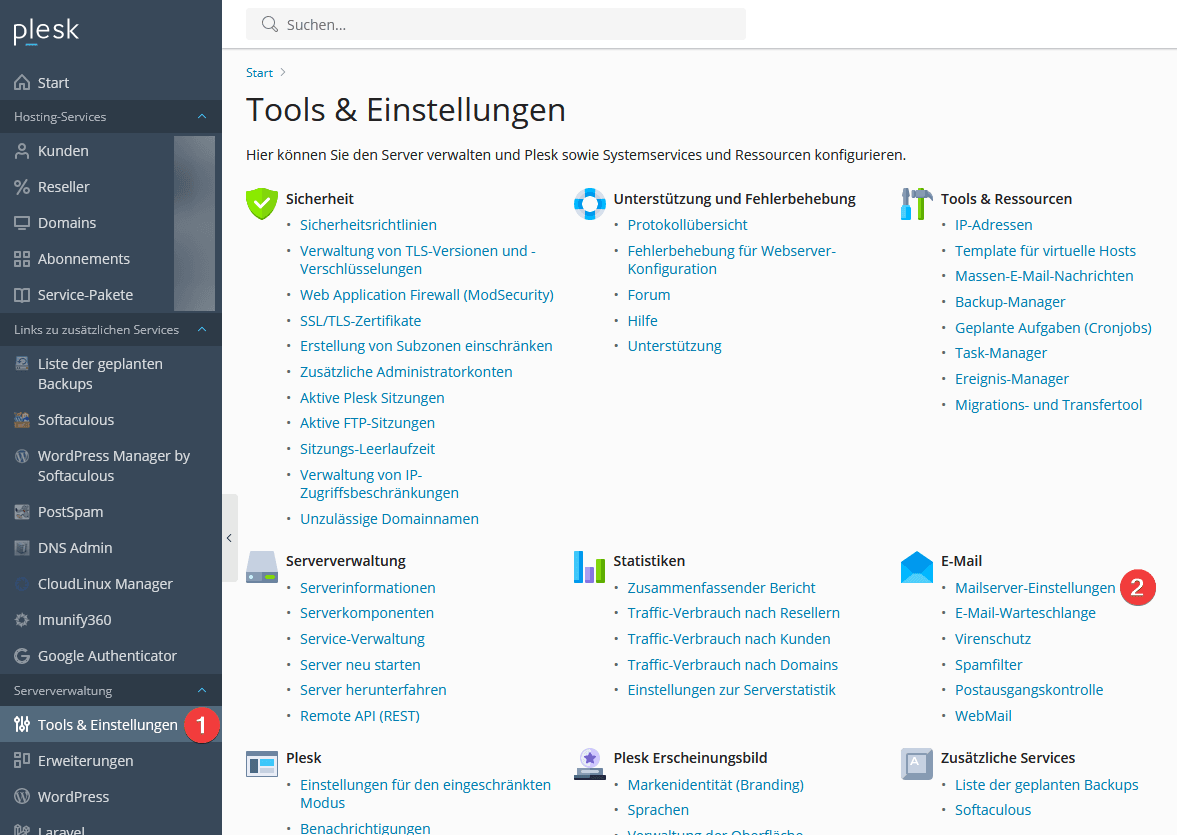The image size is (1177, 835).
Task: Collapse the Hosting-Services sidebar section
Action: click(202, 117)
